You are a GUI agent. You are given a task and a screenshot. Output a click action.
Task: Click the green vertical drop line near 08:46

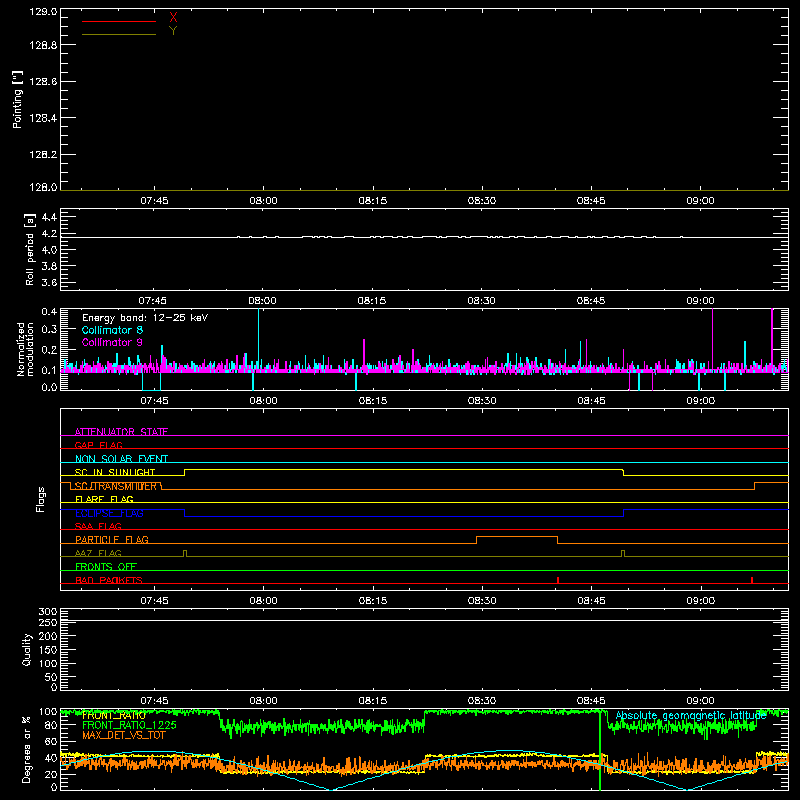tap(600, 750)
